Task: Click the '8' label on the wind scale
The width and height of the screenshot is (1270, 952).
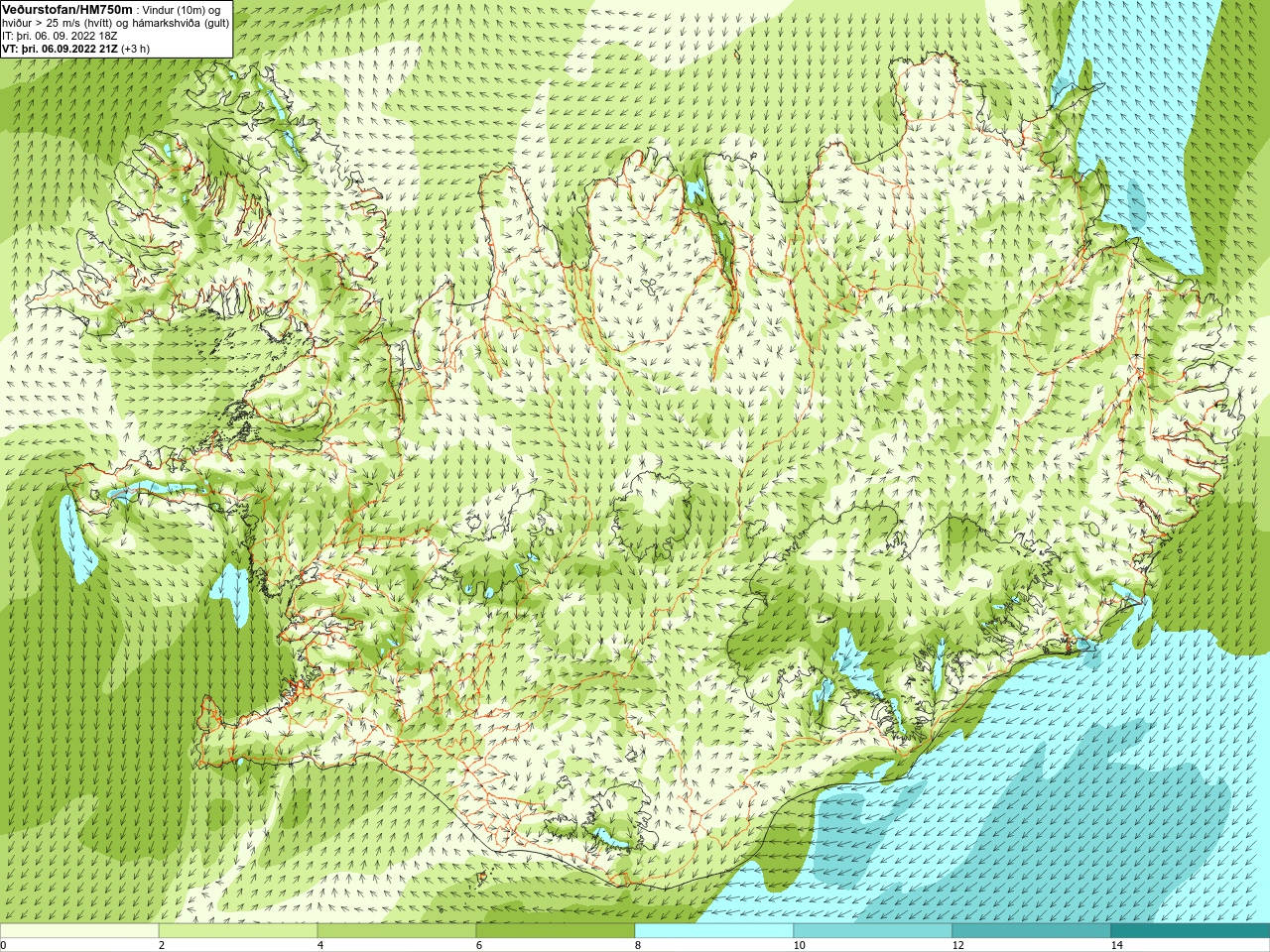Action: tap(638, 945)
